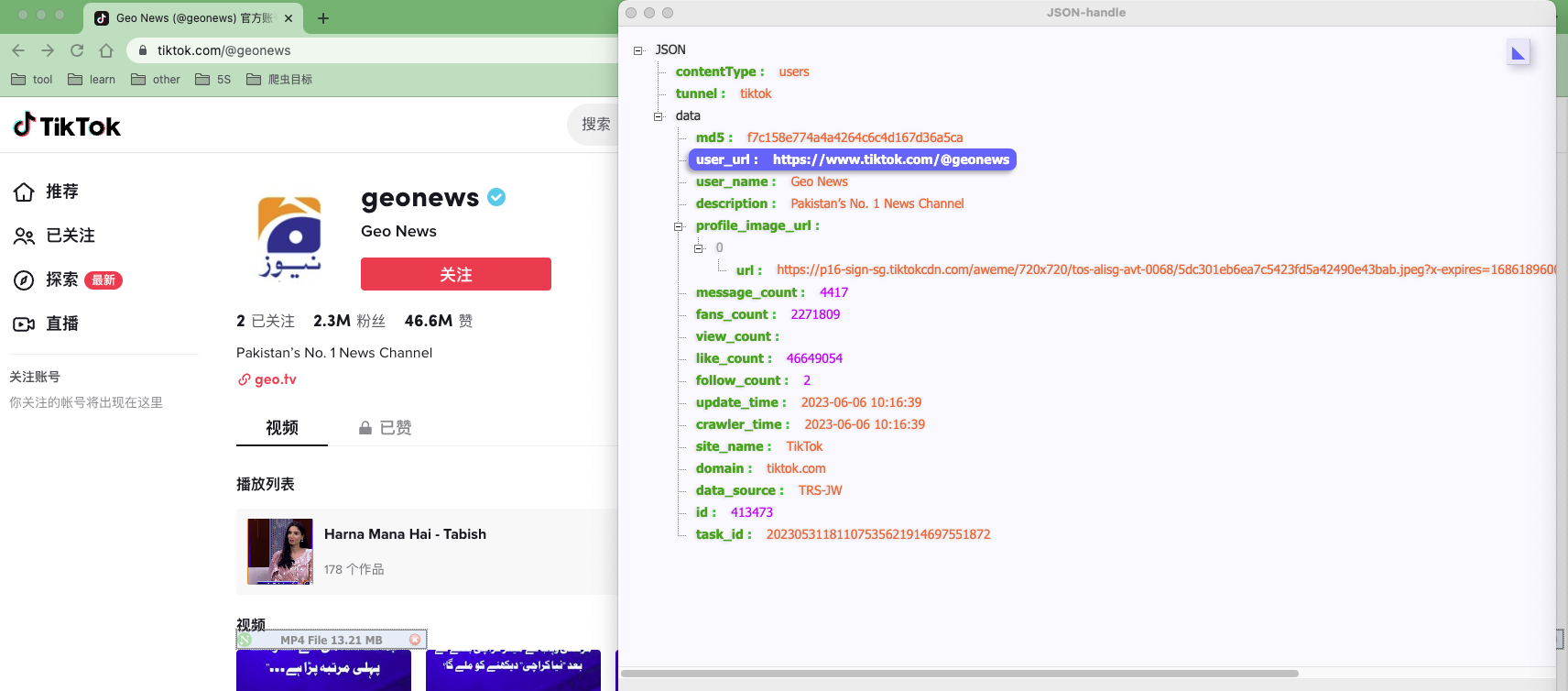Select the message_count 4417 row

tap(772, 292)
